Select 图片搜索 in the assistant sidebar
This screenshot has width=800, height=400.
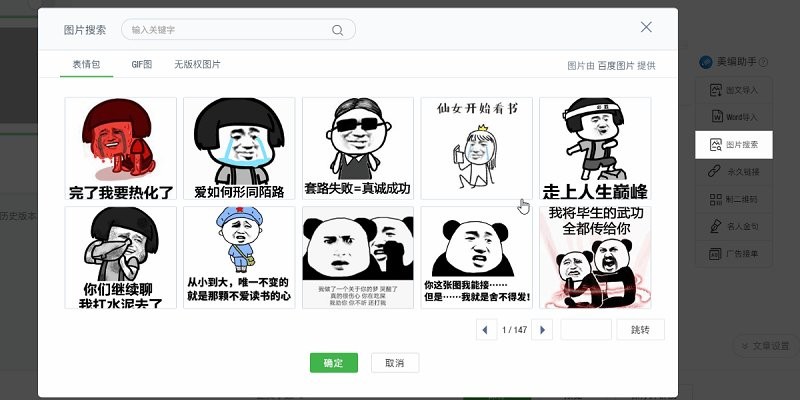click(x=734, y=144)
